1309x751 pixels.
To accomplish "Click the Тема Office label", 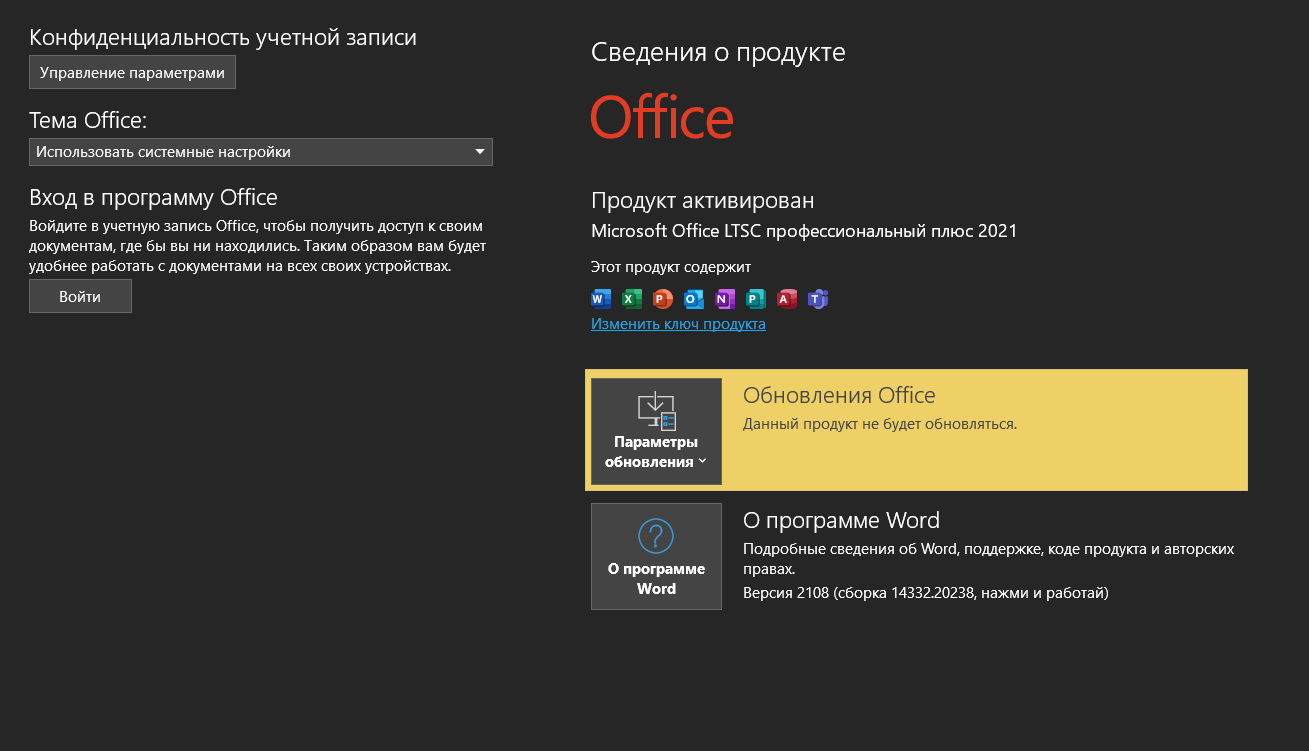I will (88, 120).
